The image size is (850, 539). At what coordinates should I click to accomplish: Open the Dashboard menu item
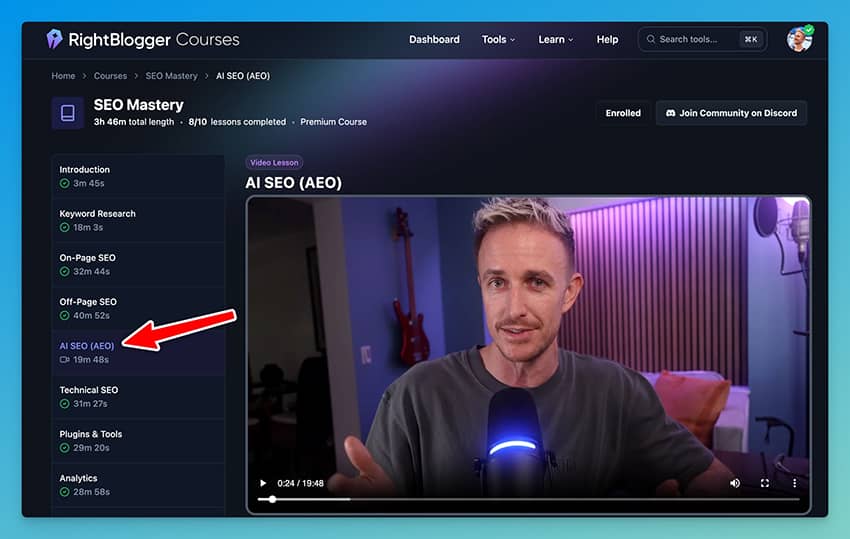pos(434,40)
